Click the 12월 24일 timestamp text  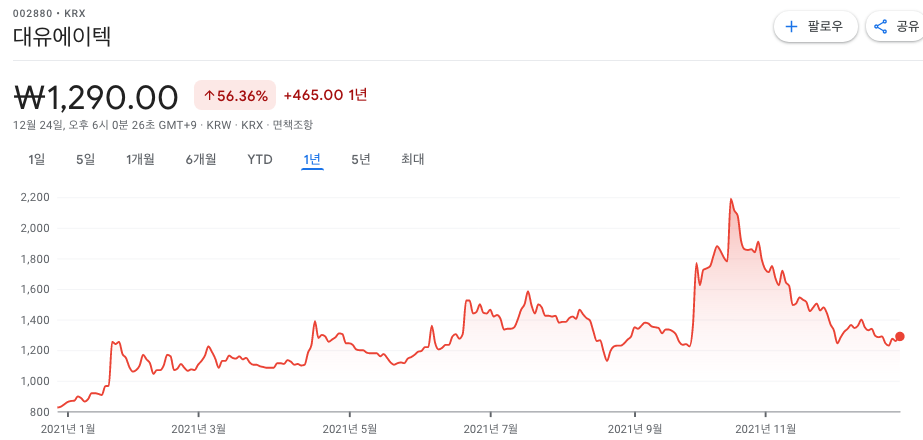point(107,125)
